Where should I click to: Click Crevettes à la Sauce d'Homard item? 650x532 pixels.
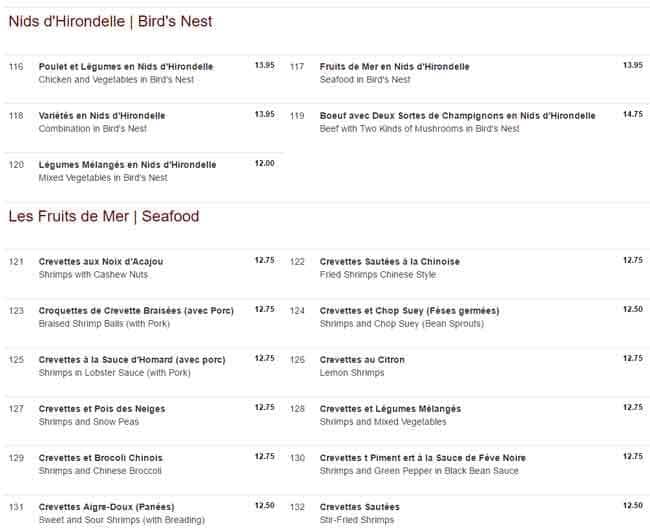pyautogui.click(x=132, y=359)
